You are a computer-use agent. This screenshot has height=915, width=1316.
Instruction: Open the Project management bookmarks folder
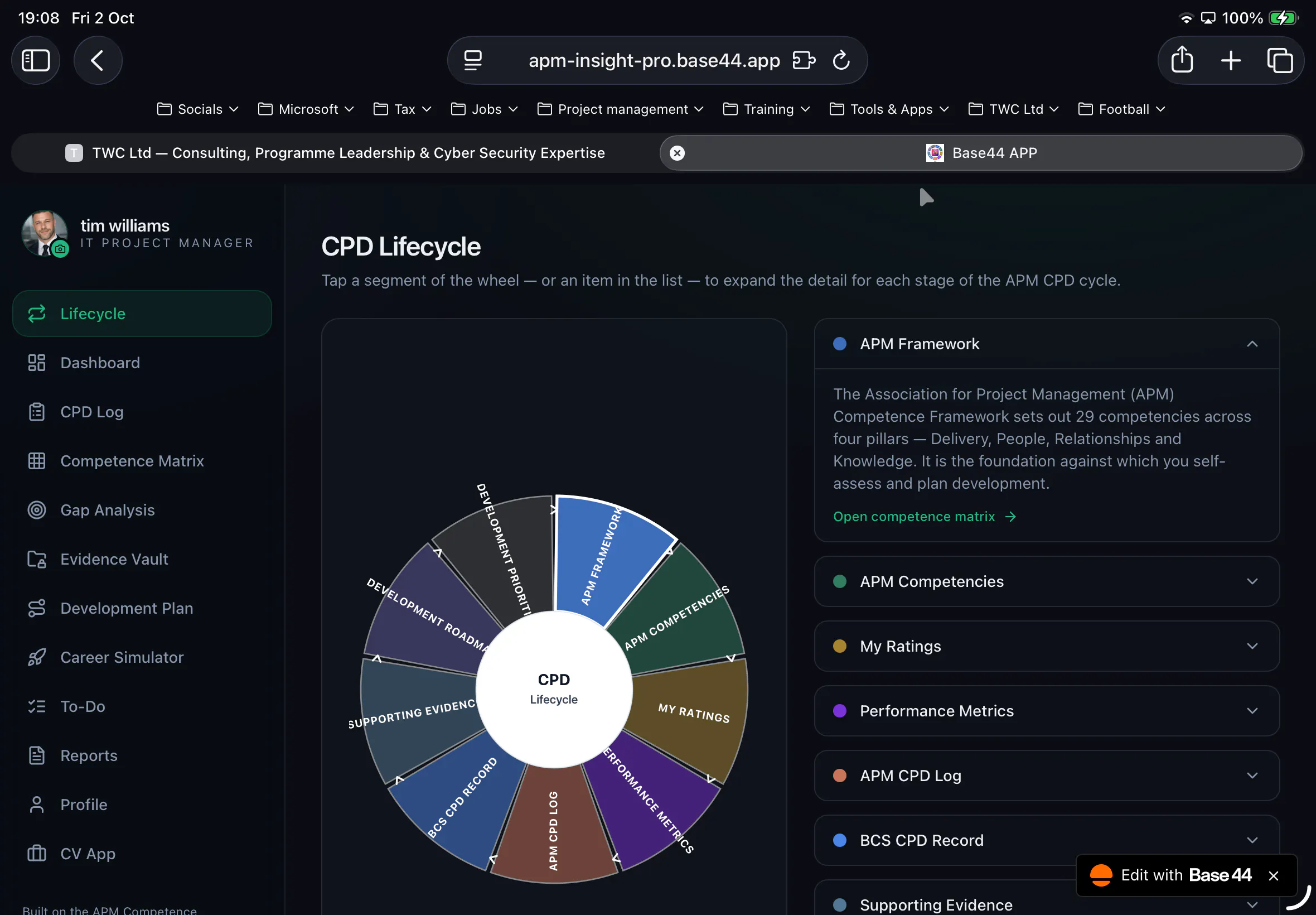click(x=621, y=109)
